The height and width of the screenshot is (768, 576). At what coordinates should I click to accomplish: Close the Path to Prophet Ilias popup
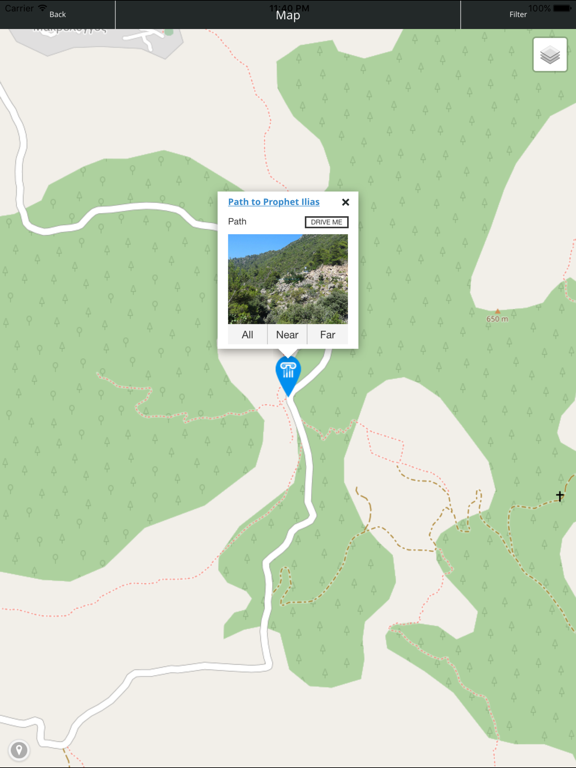345,202
